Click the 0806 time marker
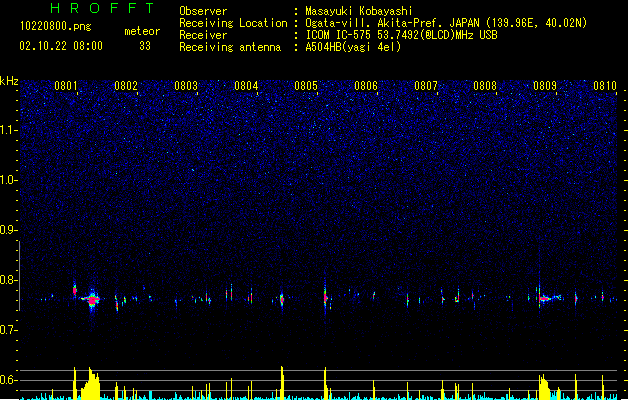629x400 pixels. [366, 86]
